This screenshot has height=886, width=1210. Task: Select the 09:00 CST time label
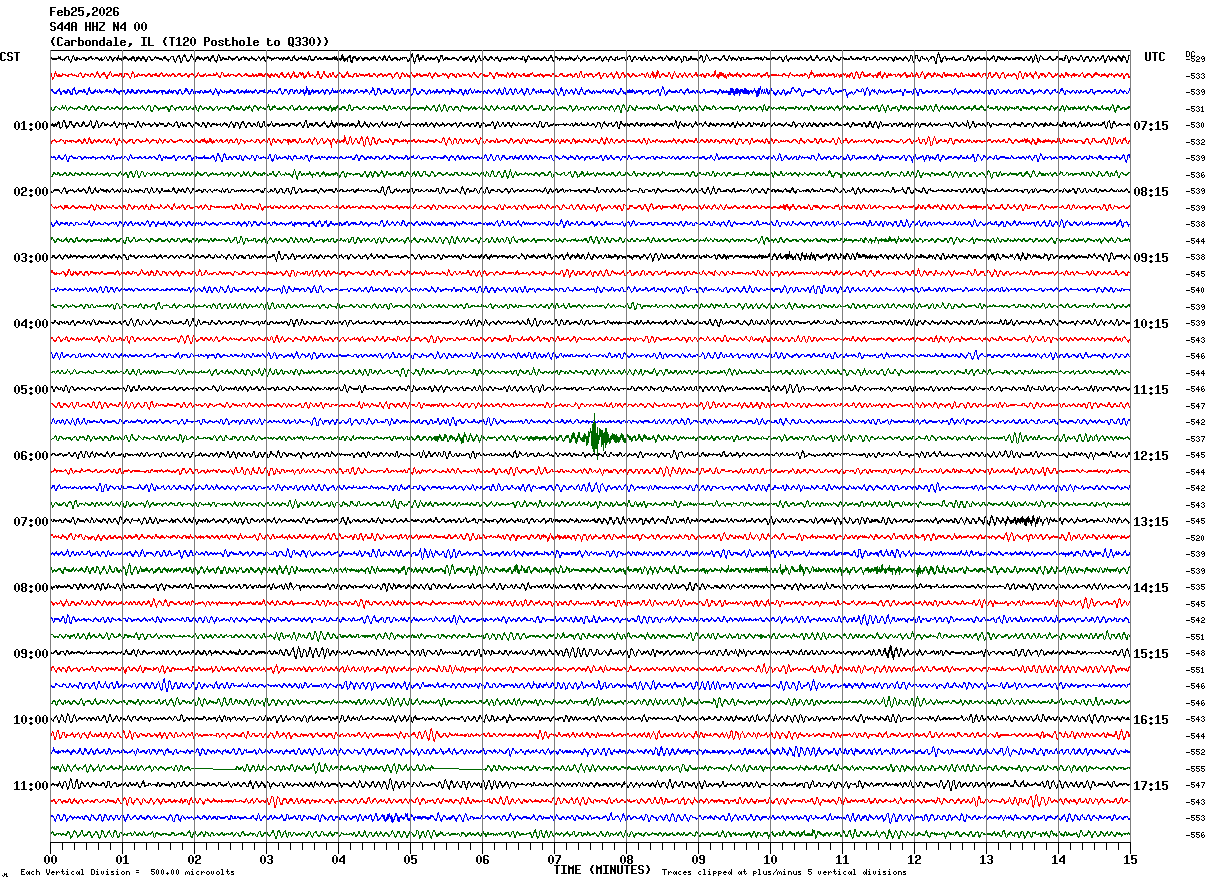[31, 654]
